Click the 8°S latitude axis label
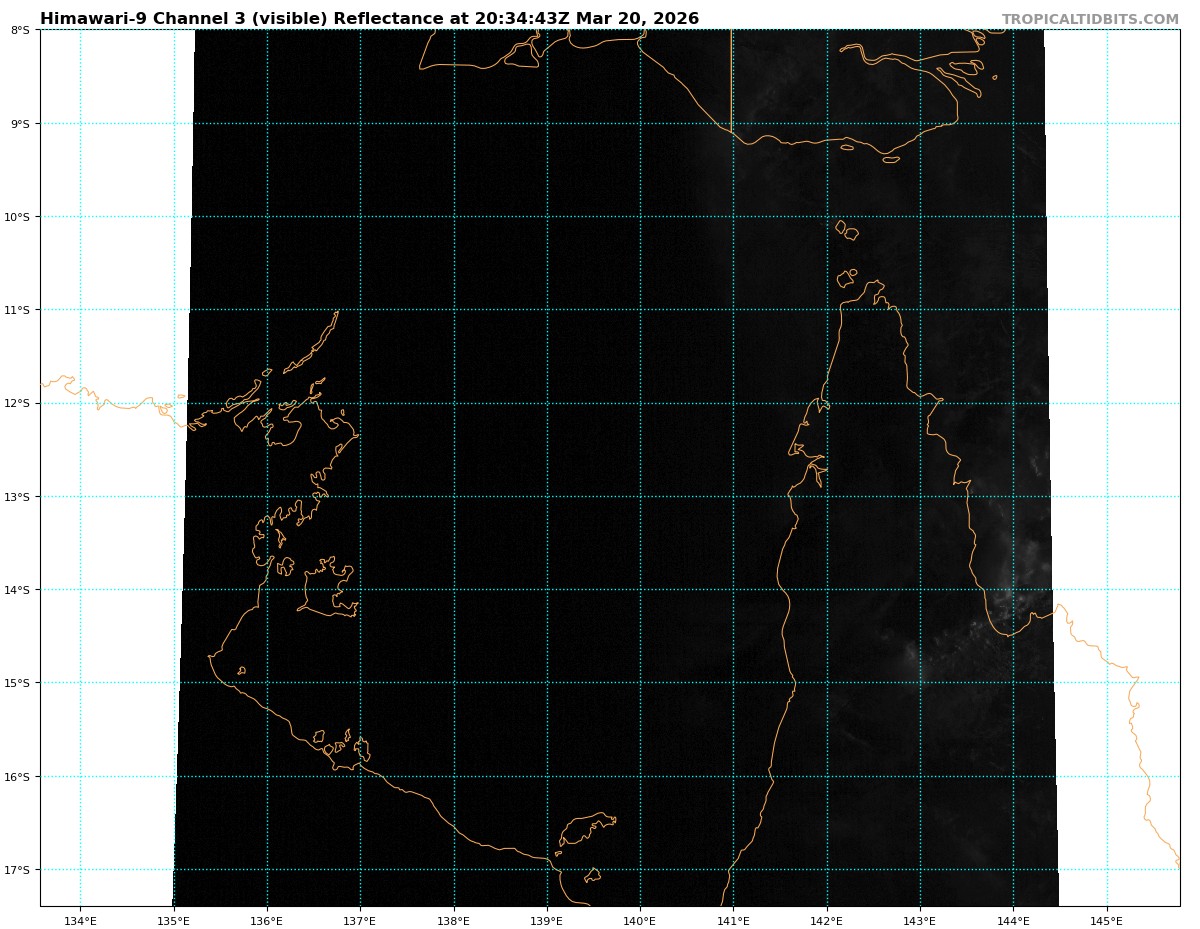Viewport: 1200px width, 929px height. [20, 30]
